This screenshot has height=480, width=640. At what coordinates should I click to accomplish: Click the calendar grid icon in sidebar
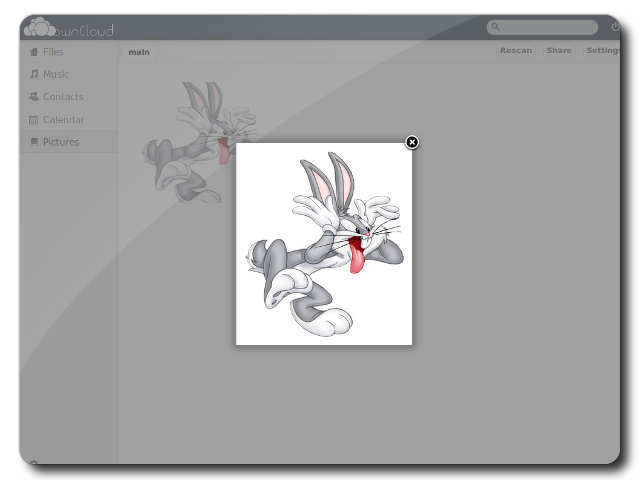click(34, 120)
